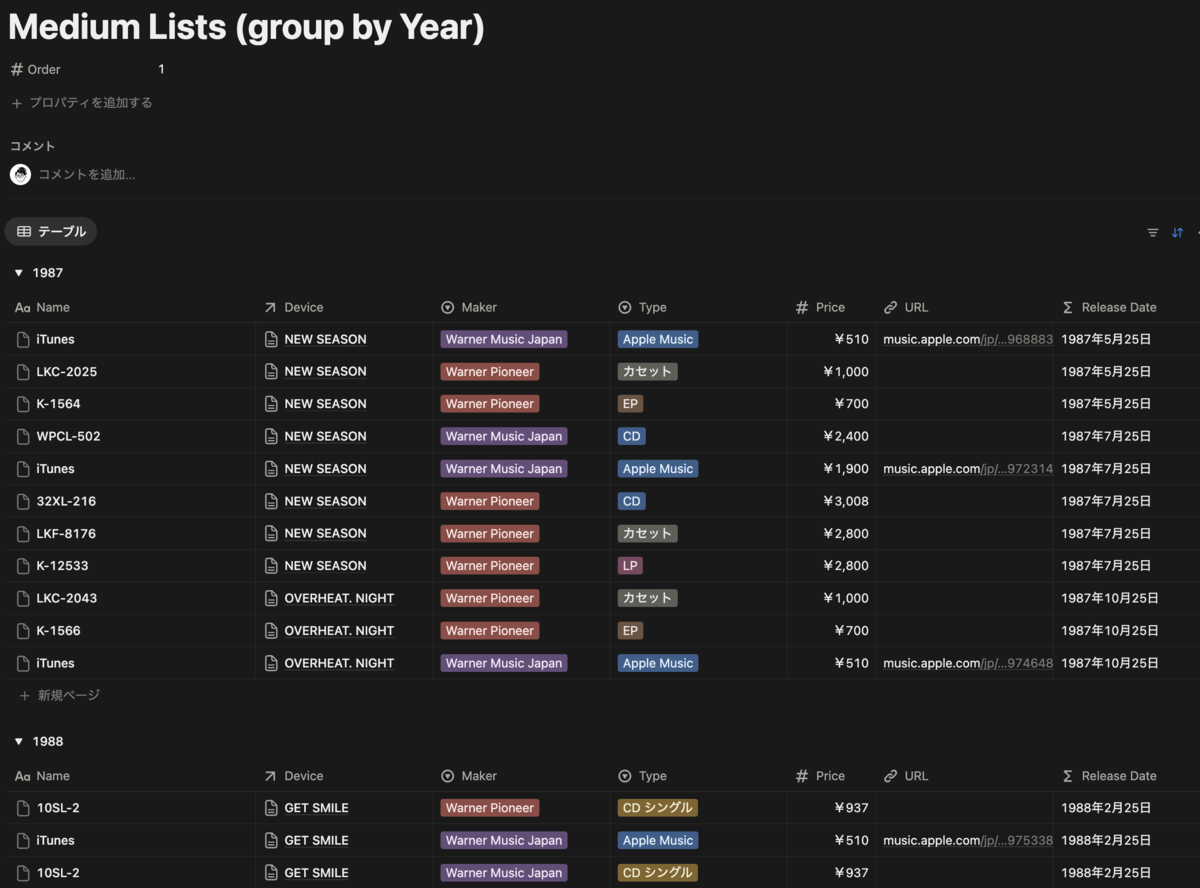This screenshot has width=1200, height=888.
Task: Open the GET SMILE iTunes URL
Action: tap(968, 841)
